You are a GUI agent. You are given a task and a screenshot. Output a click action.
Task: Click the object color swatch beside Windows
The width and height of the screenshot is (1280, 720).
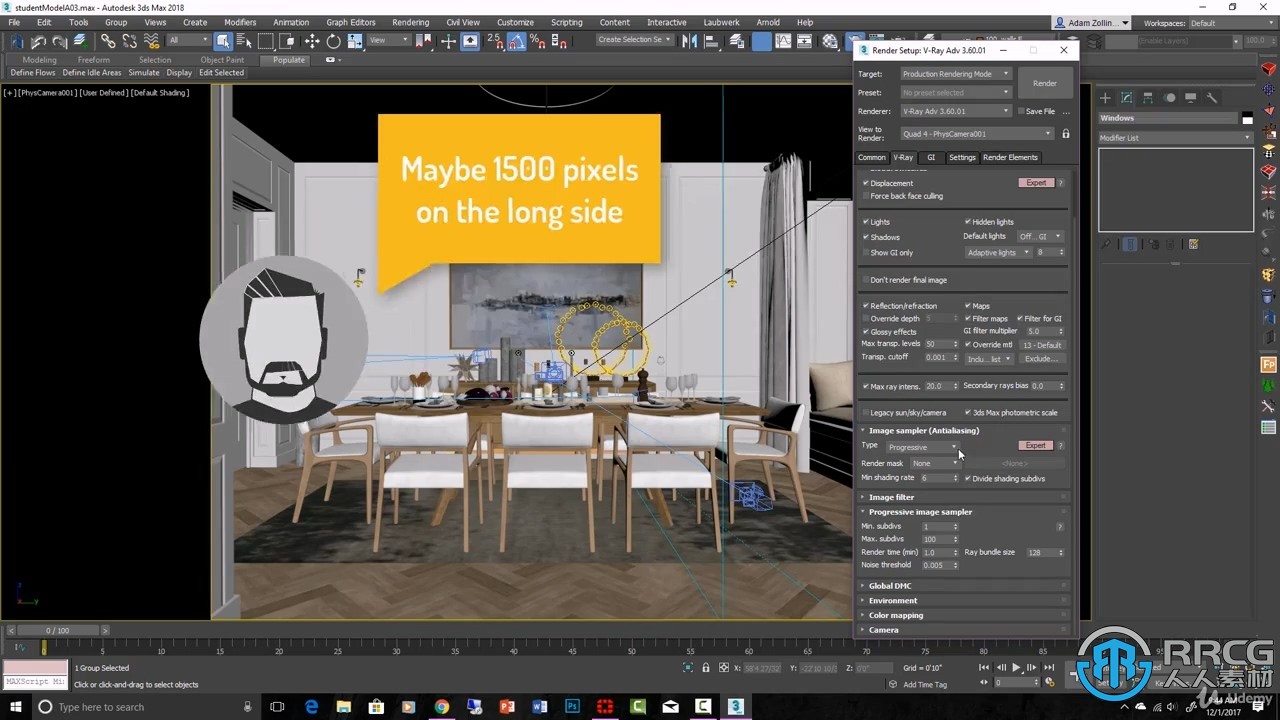(1247, 119)
